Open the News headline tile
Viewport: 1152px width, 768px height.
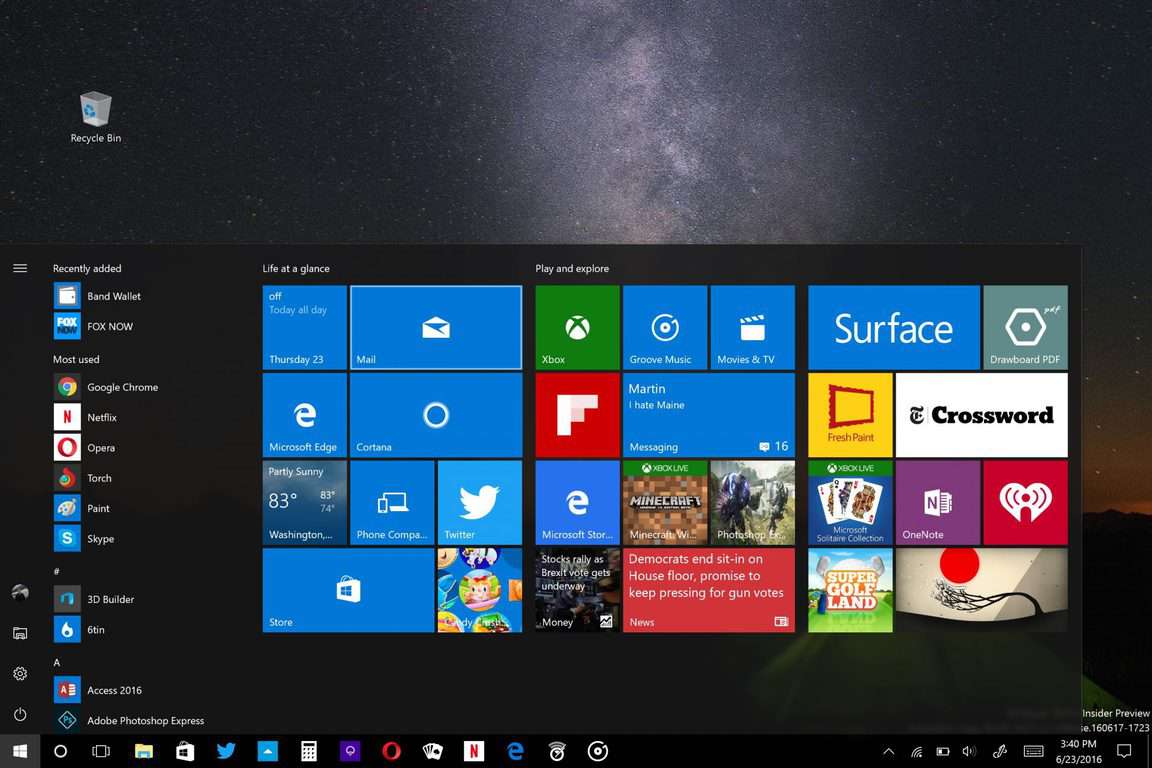point(708,589)
